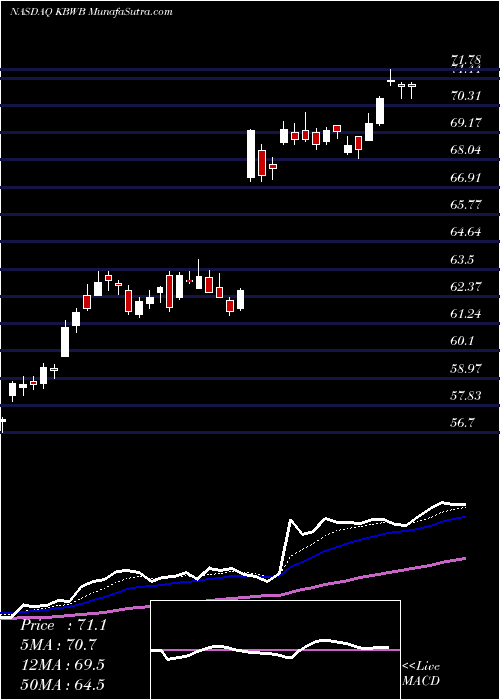Click the Price : 71.1 readout
The width and height of the screenshot is (500, 700).
[63, 625]
